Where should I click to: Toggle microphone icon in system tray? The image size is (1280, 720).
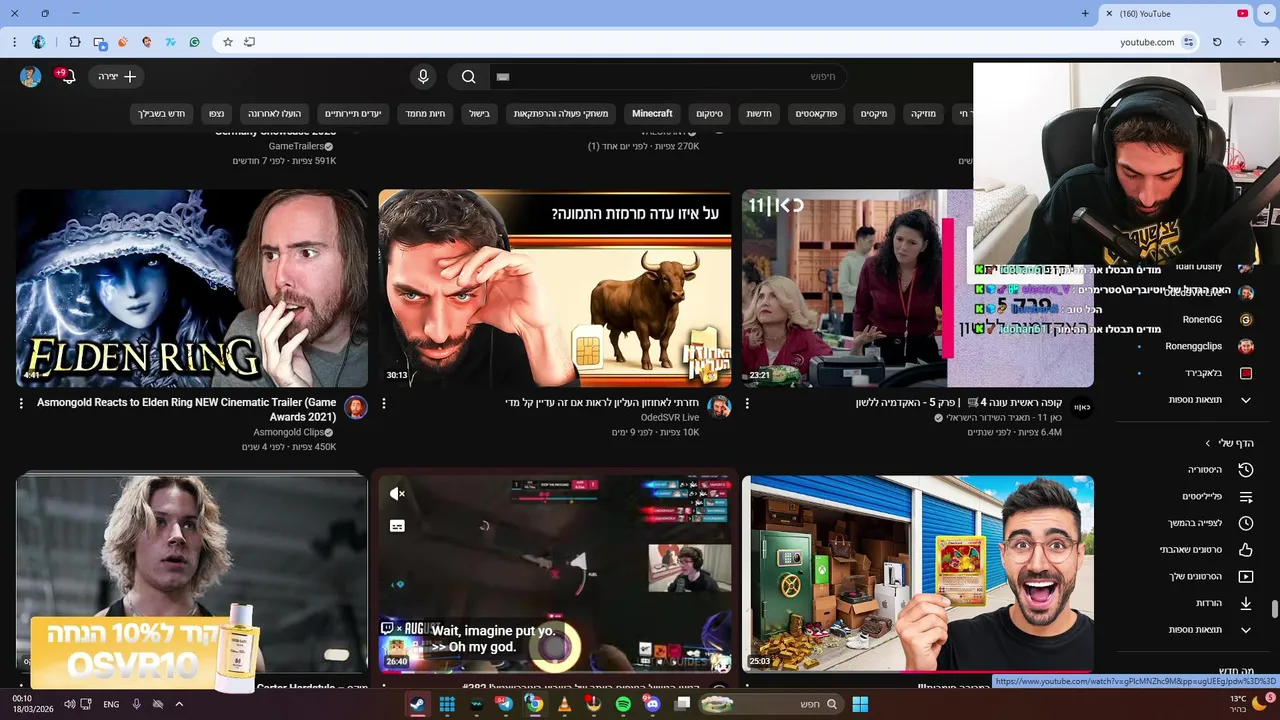136,704
